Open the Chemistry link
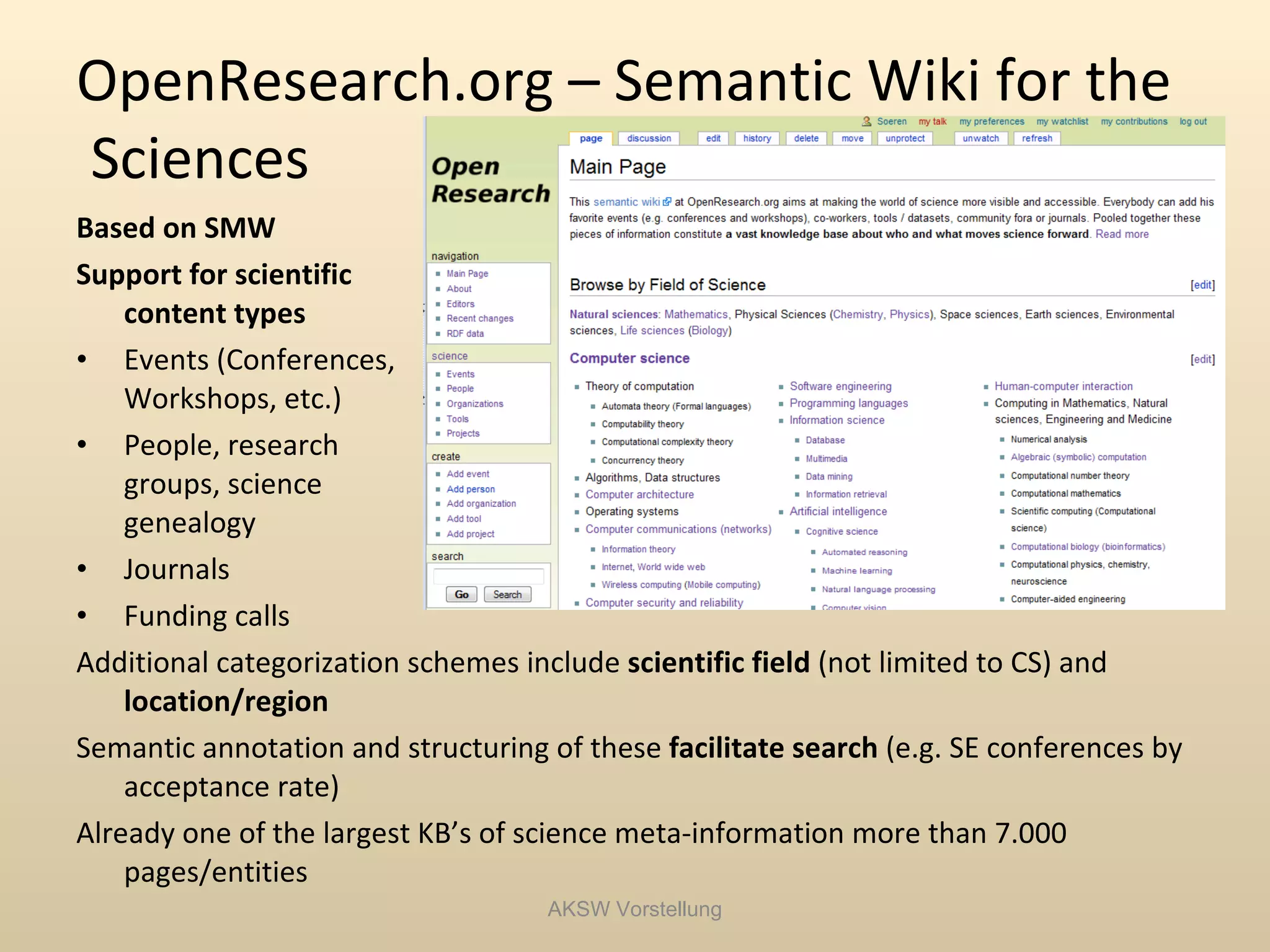The height and width of the screenshot is (952, 1270). click(x=858, y=315)
